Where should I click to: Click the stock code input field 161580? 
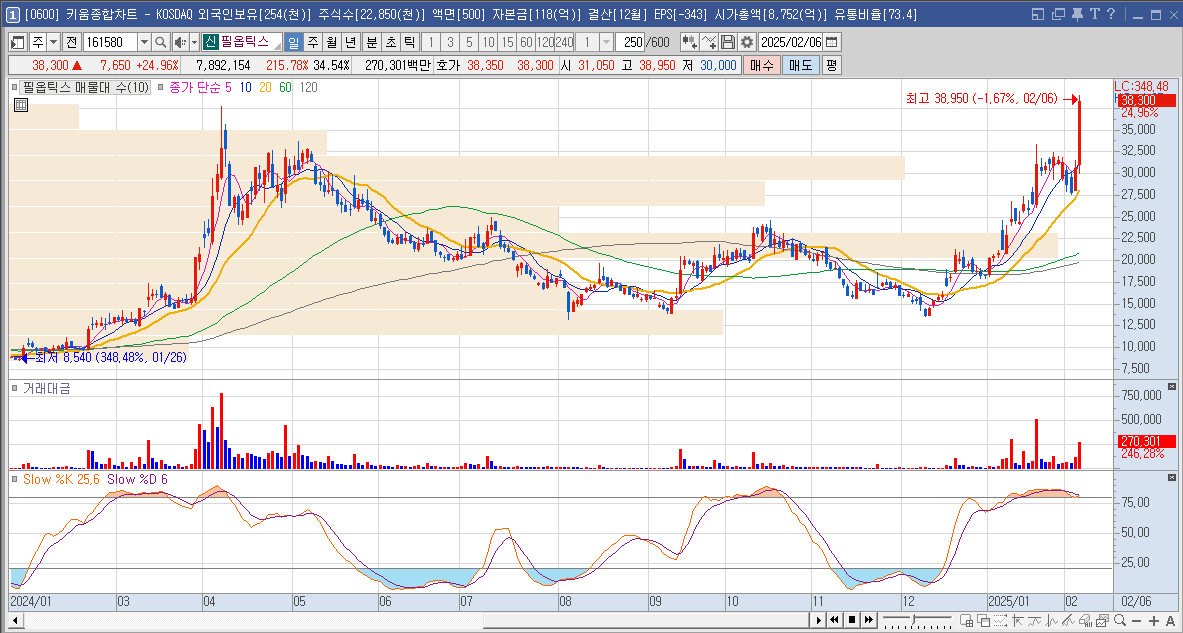[x=109, y=41]
